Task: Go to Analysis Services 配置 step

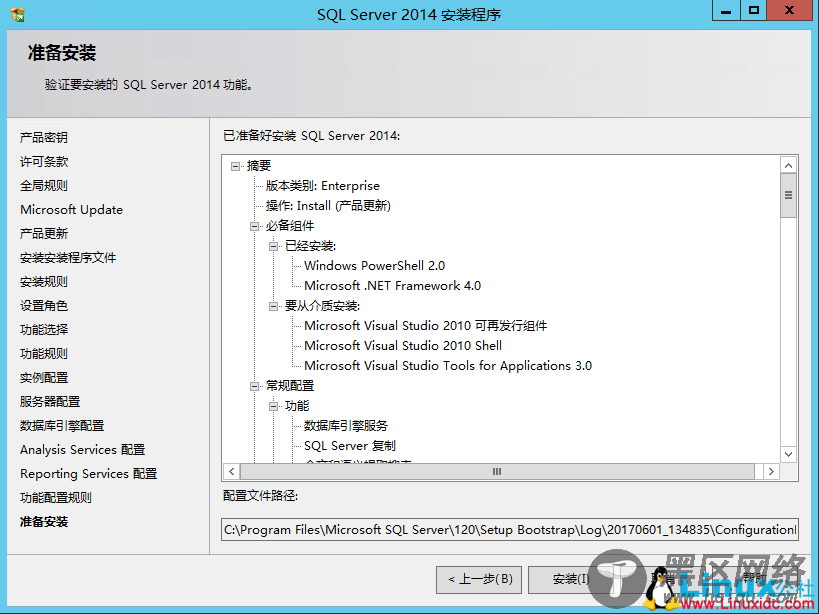Action: [x=83, y=450]
